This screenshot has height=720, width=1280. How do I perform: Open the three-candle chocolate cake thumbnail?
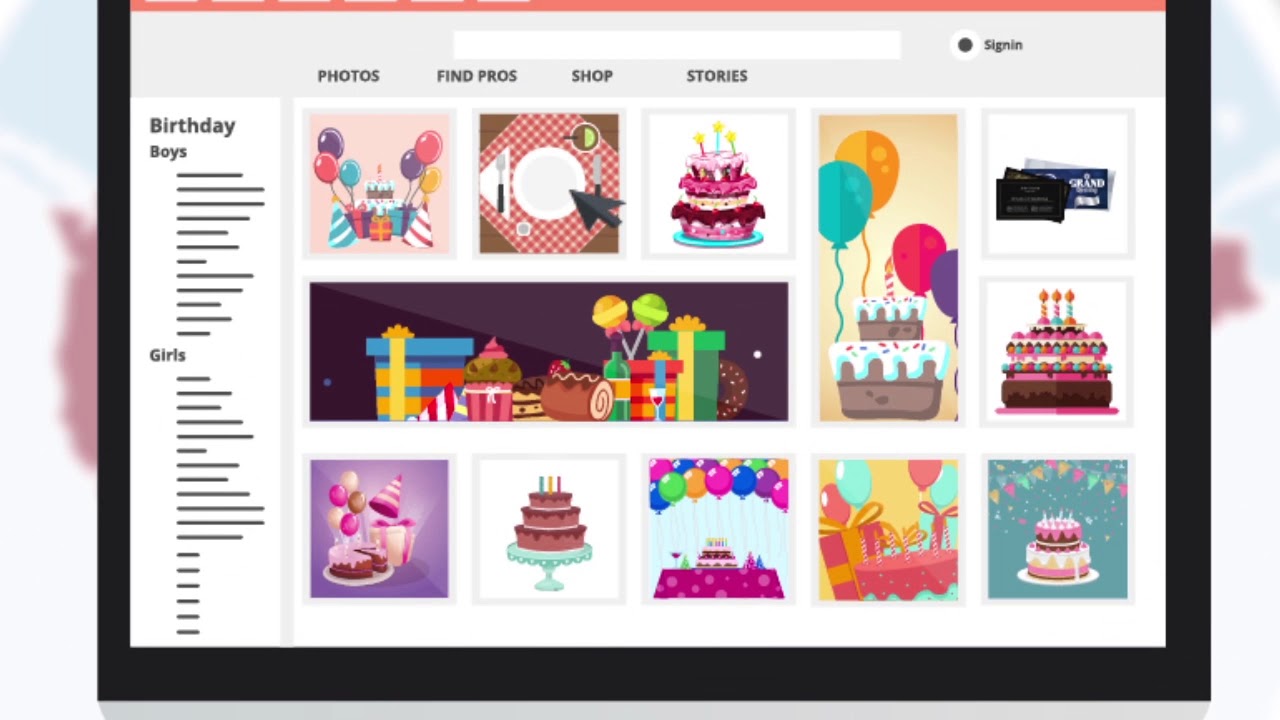(x=1057, y=352)
